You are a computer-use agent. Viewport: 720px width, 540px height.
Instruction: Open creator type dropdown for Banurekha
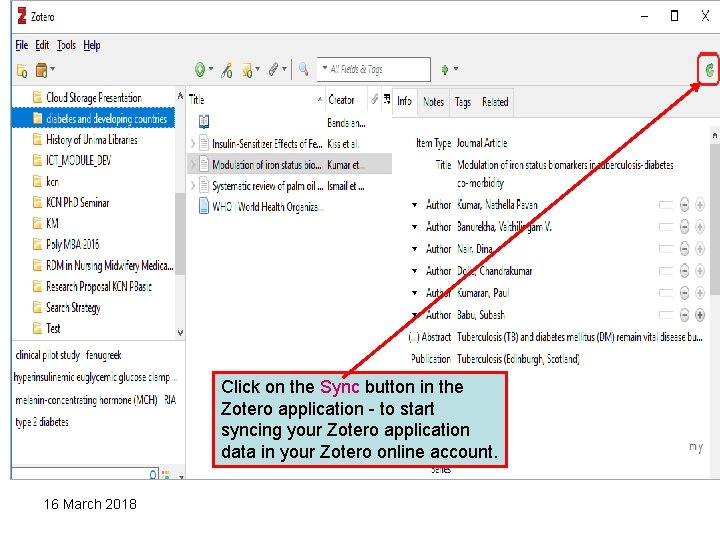tap(415, 227)
